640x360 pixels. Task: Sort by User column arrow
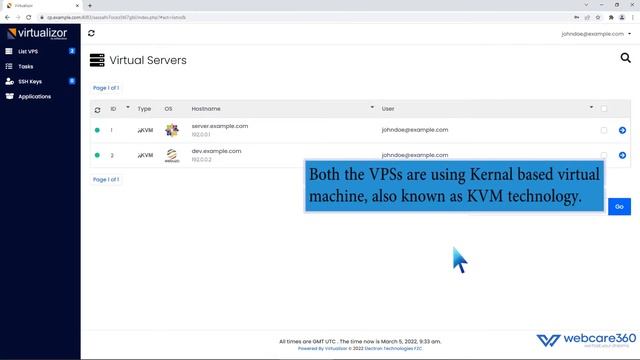point(591,107)
